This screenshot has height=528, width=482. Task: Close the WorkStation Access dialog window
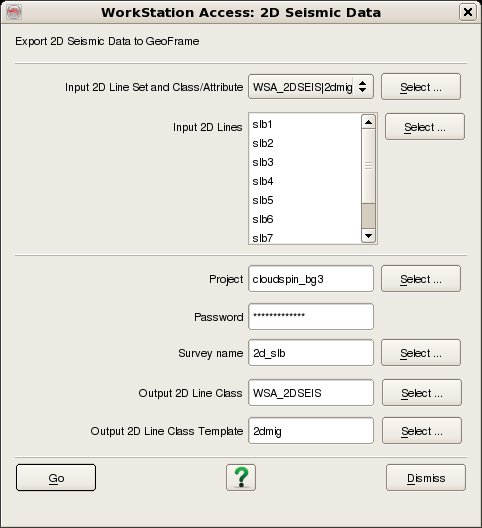coord(468,12)
